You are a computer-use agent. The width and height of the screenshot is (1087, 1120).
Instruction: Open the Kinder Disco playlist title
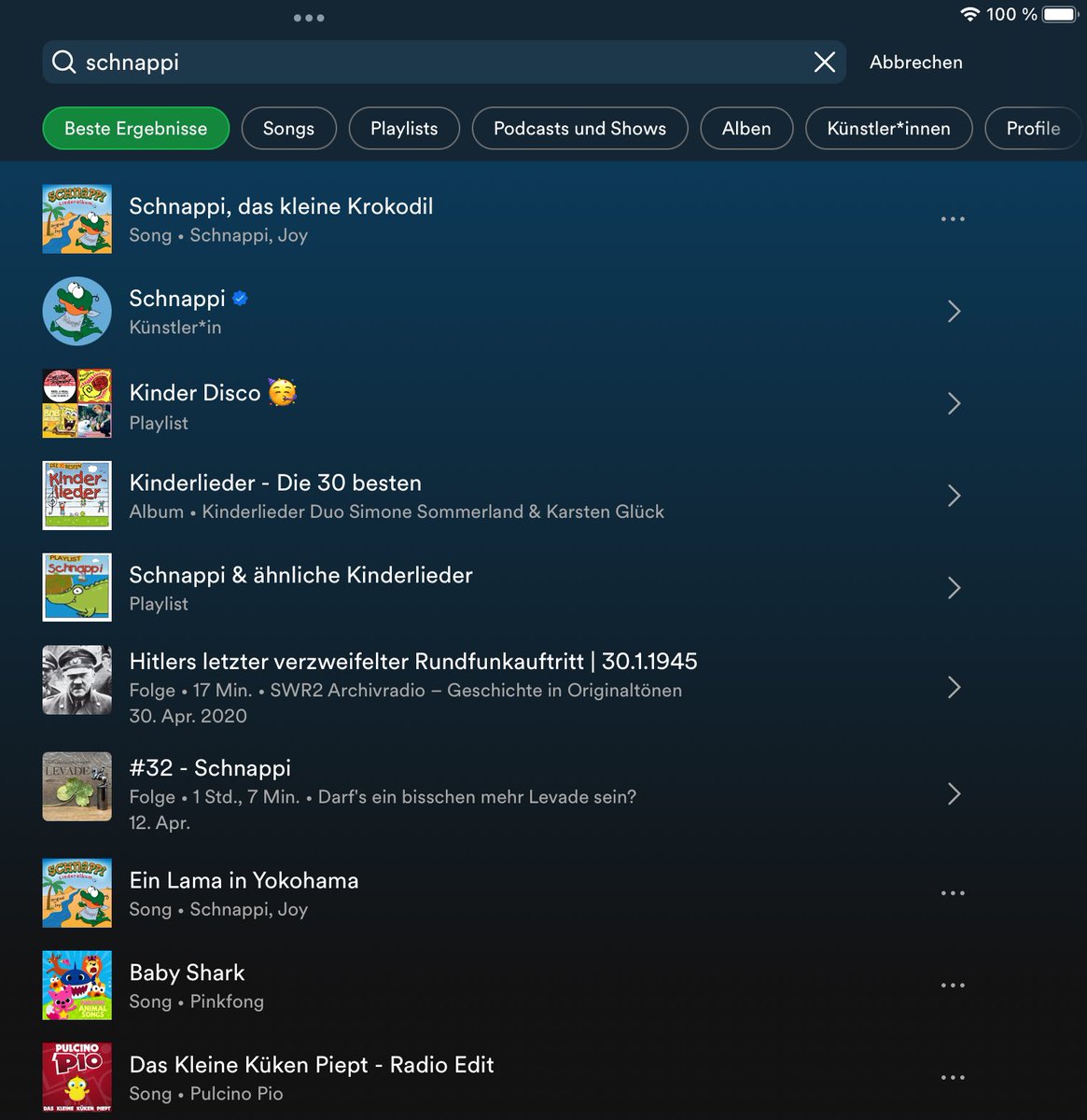(195, 393)
